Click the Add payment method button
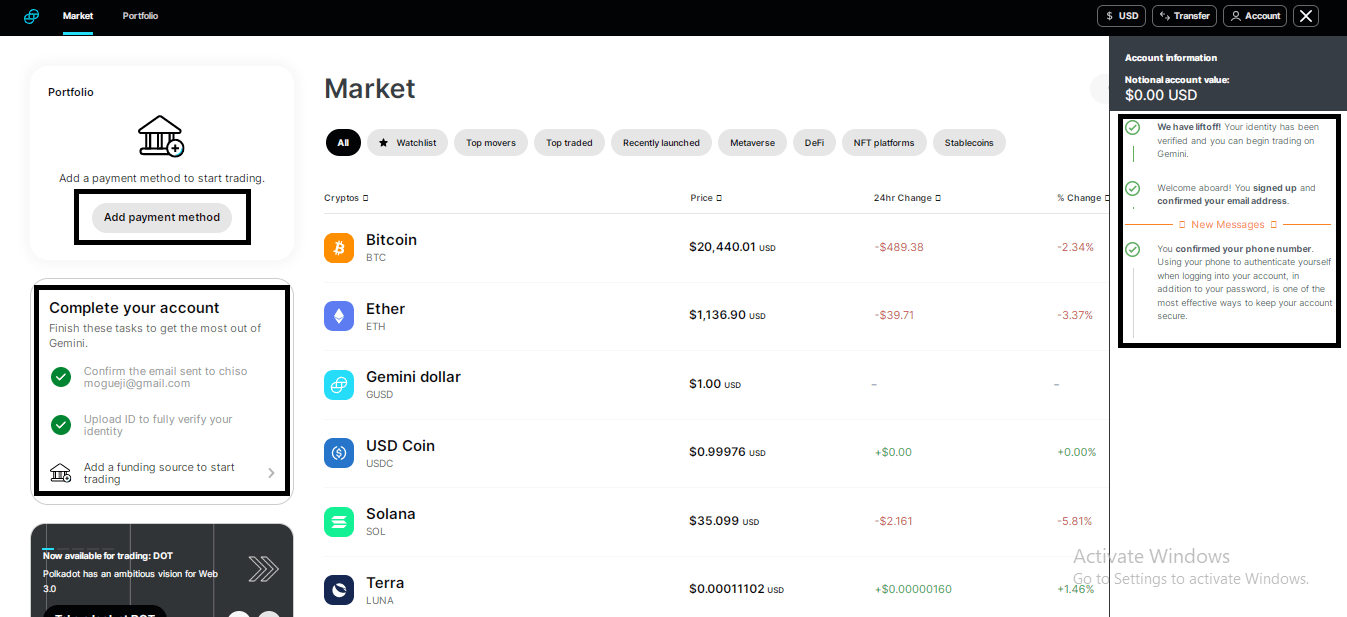Viewport: 1347px width, 617px height. [x=162, y=217]
